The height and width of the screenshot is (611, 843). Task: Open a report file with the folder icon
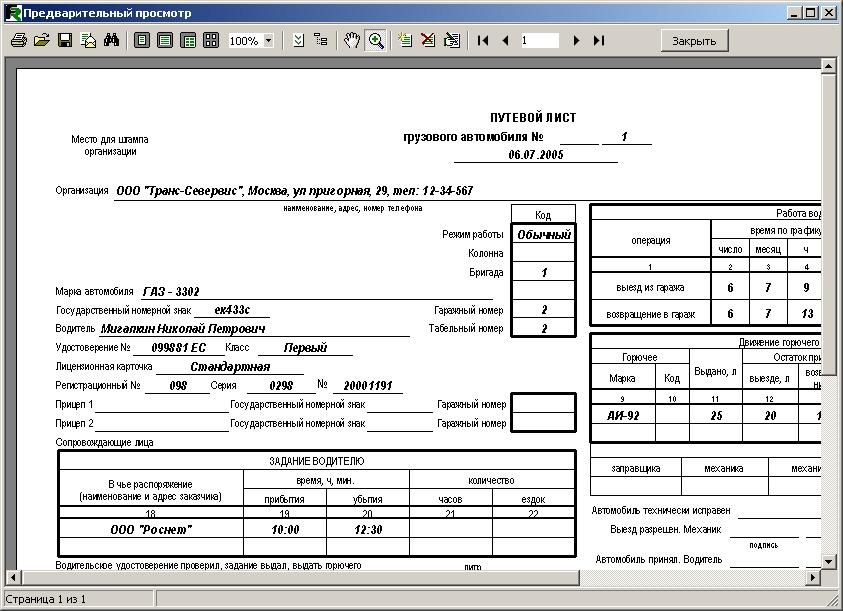tap(41, 40)
